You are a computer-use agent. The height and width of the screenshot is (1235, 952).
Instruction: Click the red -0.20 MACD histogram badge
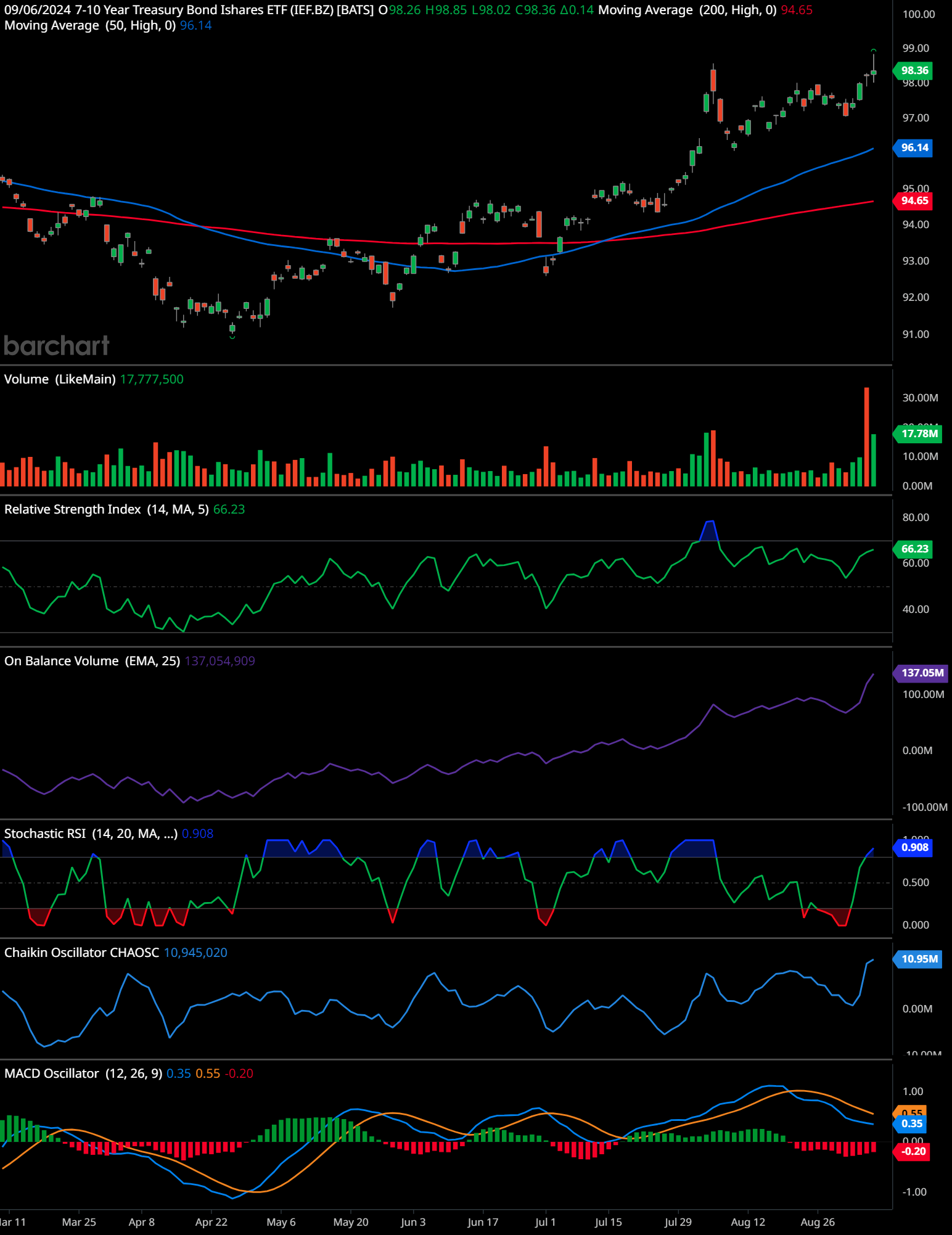(x=912, y=1151)
